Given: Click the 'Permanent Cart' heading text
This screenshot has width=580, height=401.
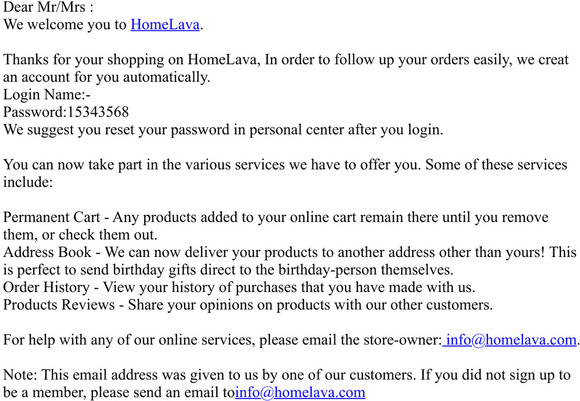Looking at the screenshot, I should tap(51, 217).
